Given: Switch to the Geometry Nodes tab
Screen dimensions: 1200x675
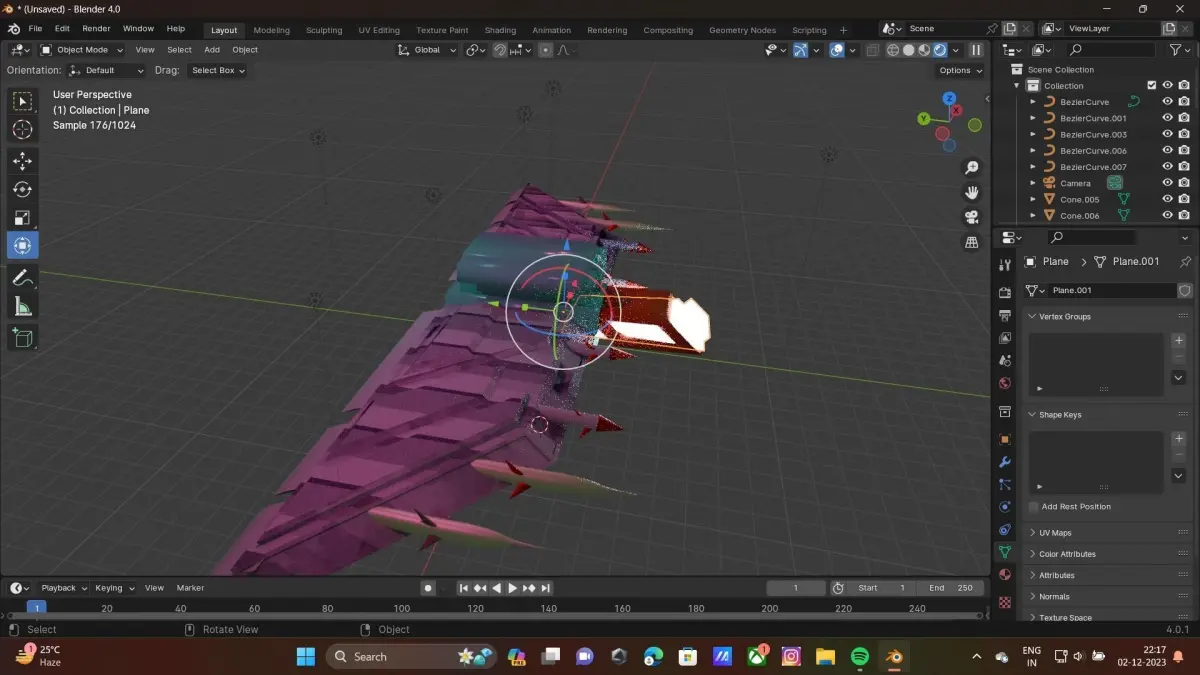Looking at the screenshot, I should point(742,30).
